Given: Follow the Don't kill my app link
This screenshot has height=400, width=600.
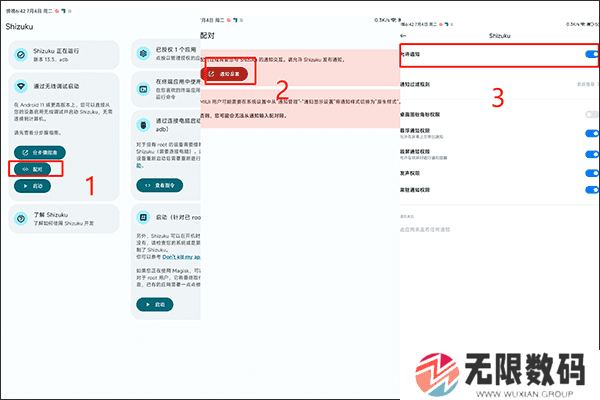Looking at the screenshot, I should (181, 257).
